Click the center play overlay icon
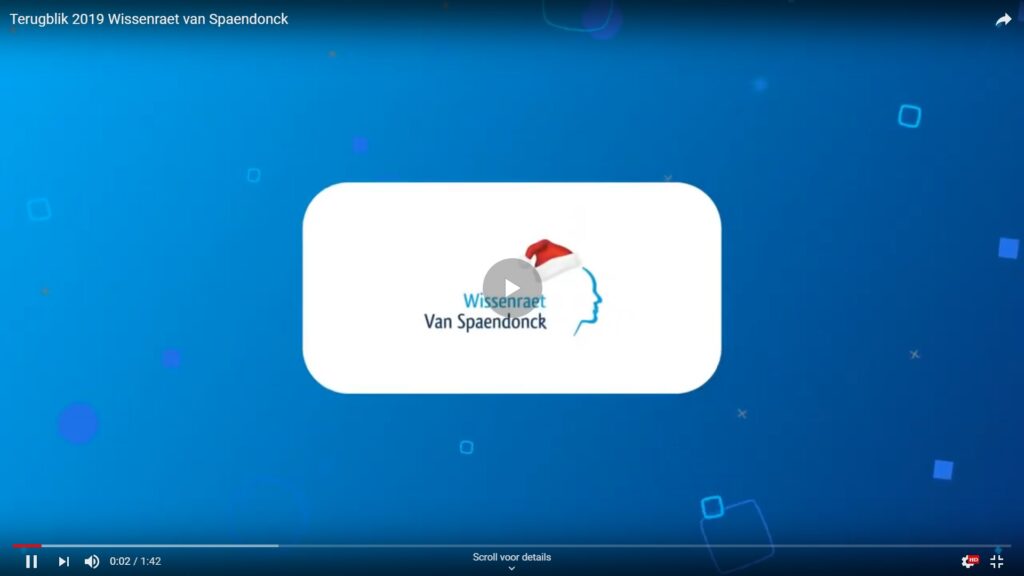This screenshot has height=576, width=1024. [512, 288]
